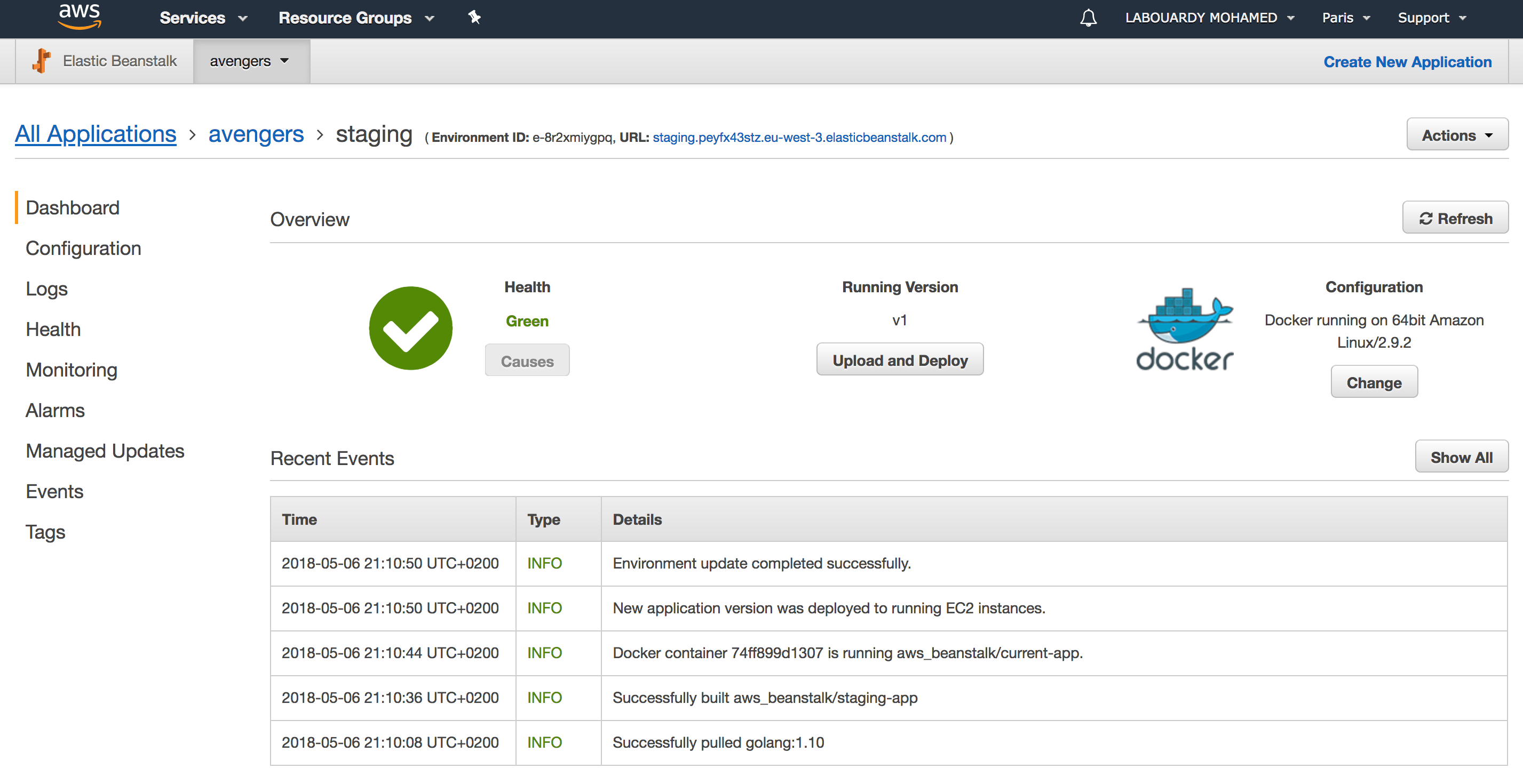The height and width of the screenshot is (784, 1523).
Task: Open the Health sidebar page
Action: (x=53, y=329)
